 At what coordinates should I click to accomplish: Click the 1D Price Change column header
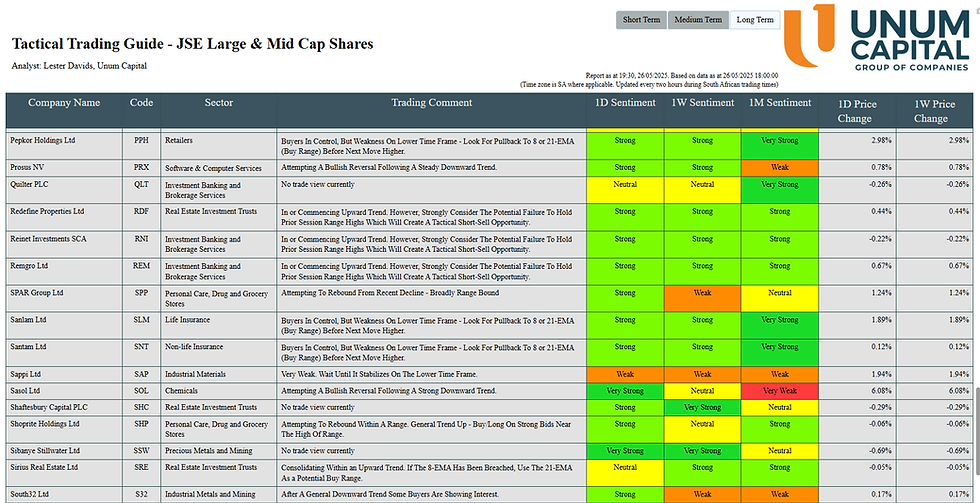(x=857, y=111)
